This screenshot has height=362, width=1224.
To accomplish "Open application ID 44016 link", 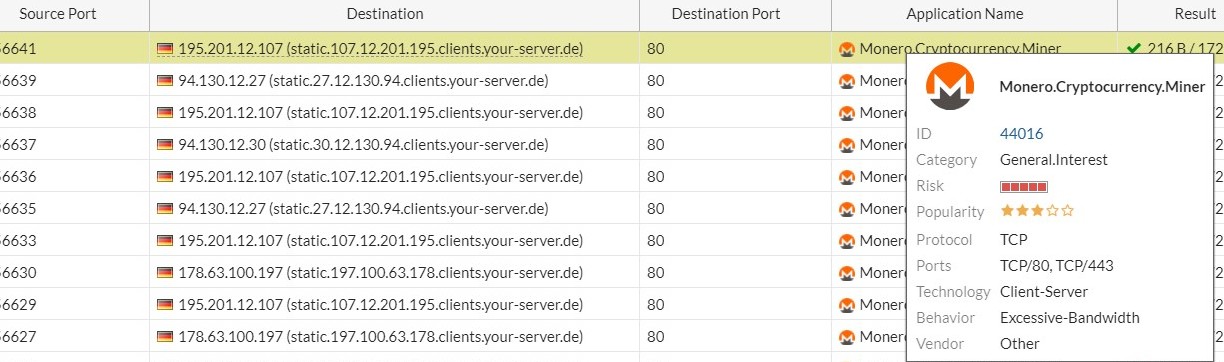I will click(x=1022, y=133).
